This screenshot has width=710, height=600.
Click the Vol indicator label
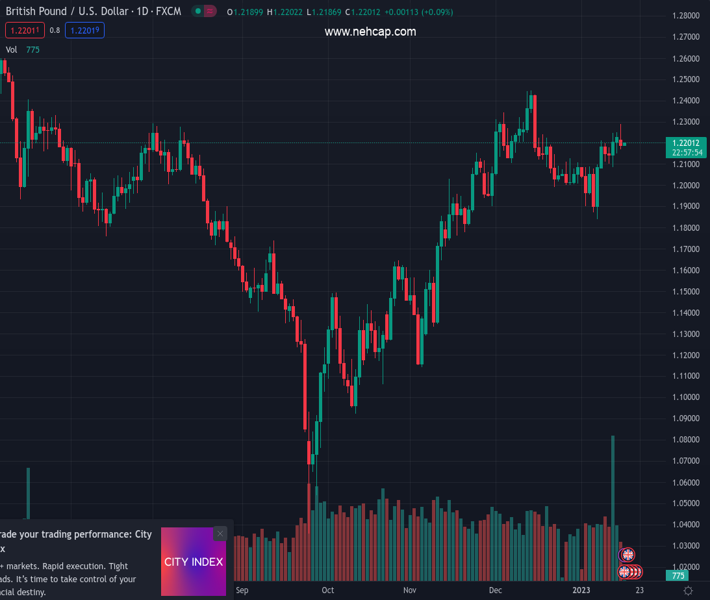click(11, 49)
